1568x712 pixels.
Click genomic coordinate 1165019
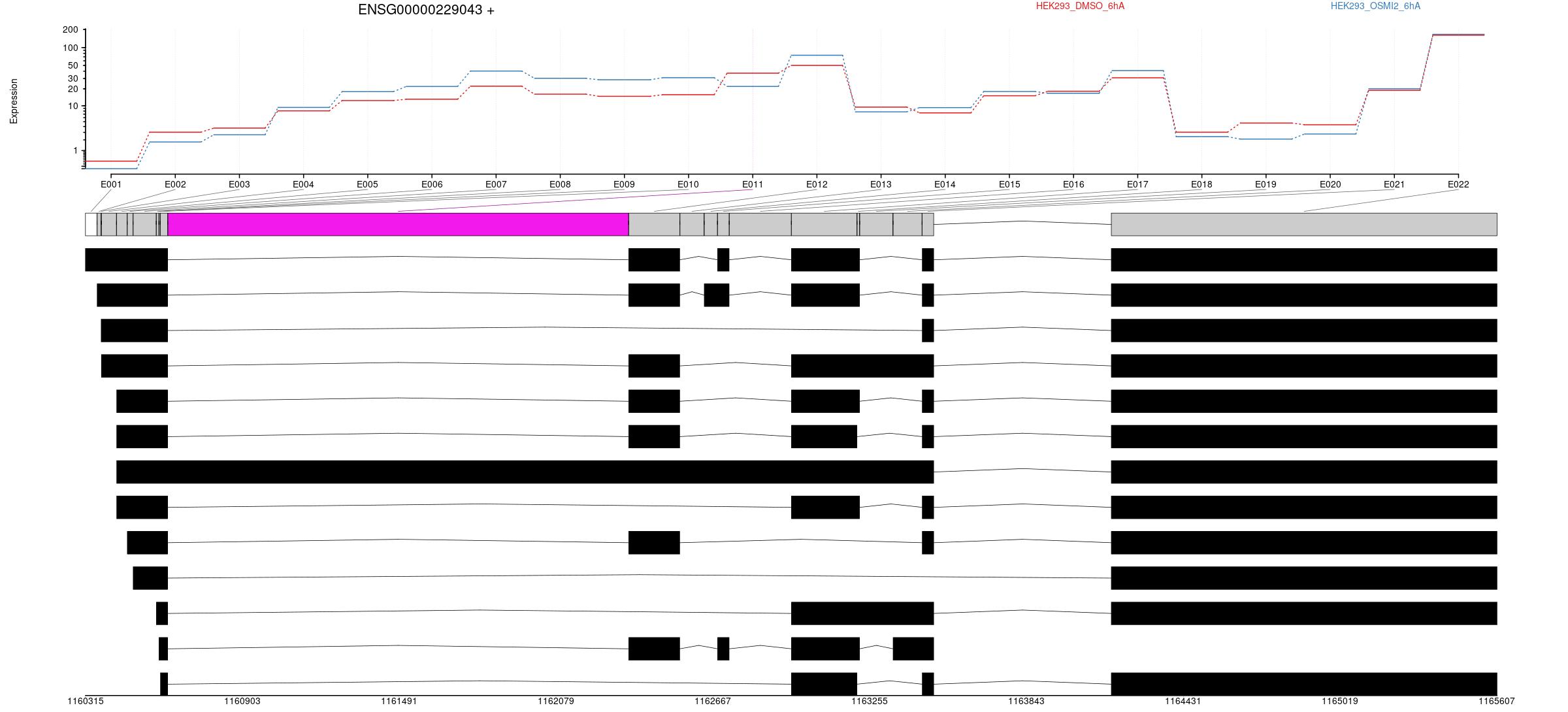click(x=1340, y=702)
